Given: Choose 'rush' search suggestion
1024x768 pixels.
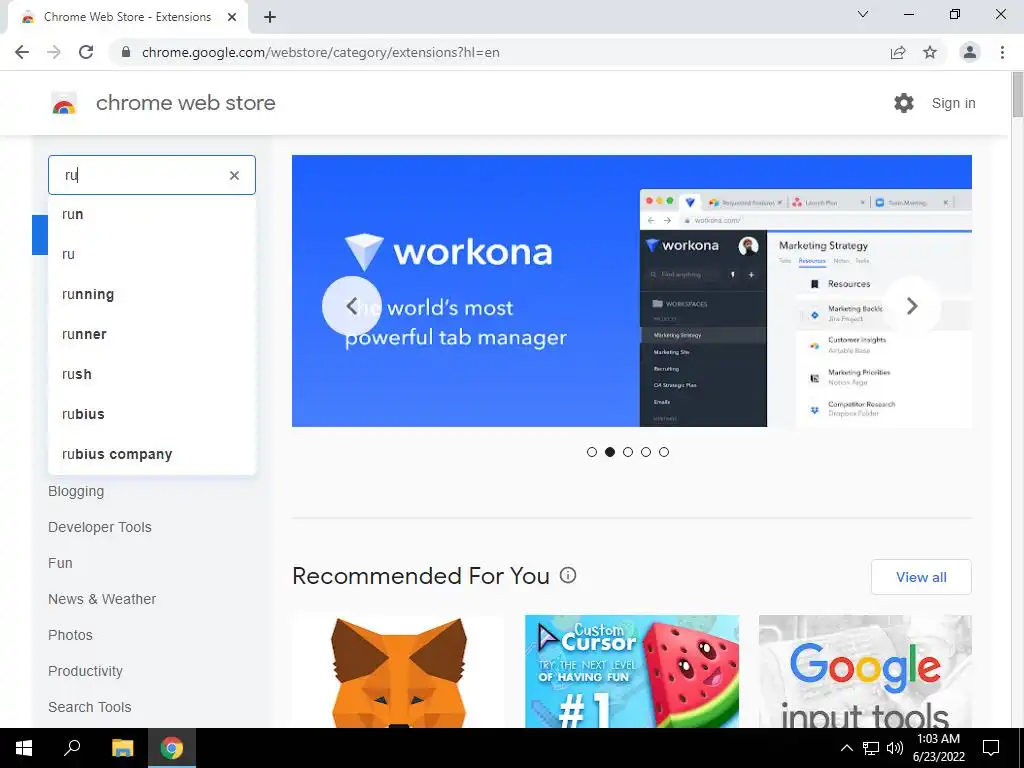Looking at the screenshot, I should coord(152,374).
